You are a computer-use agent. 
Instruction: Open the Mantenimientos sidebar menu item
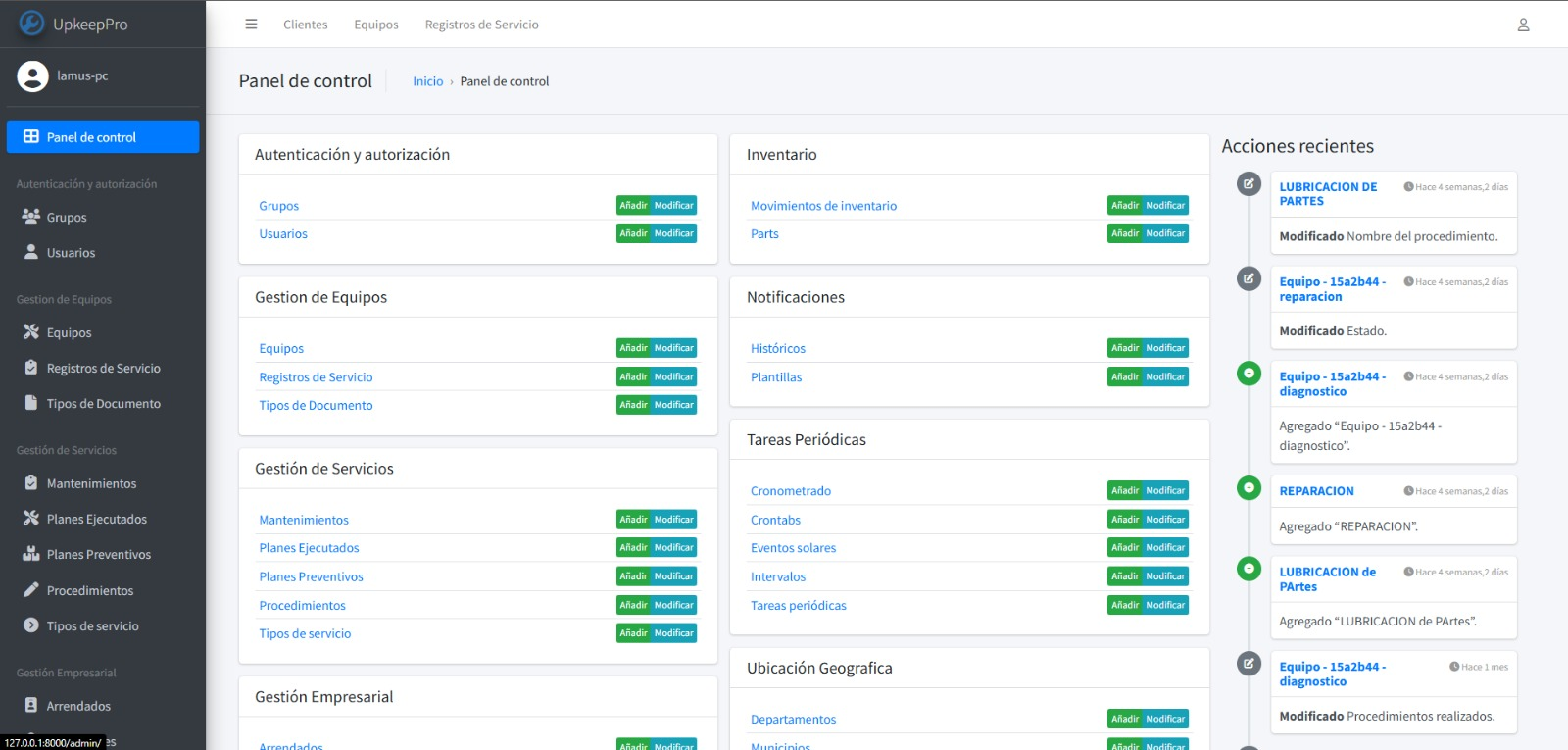click(103, 483)
